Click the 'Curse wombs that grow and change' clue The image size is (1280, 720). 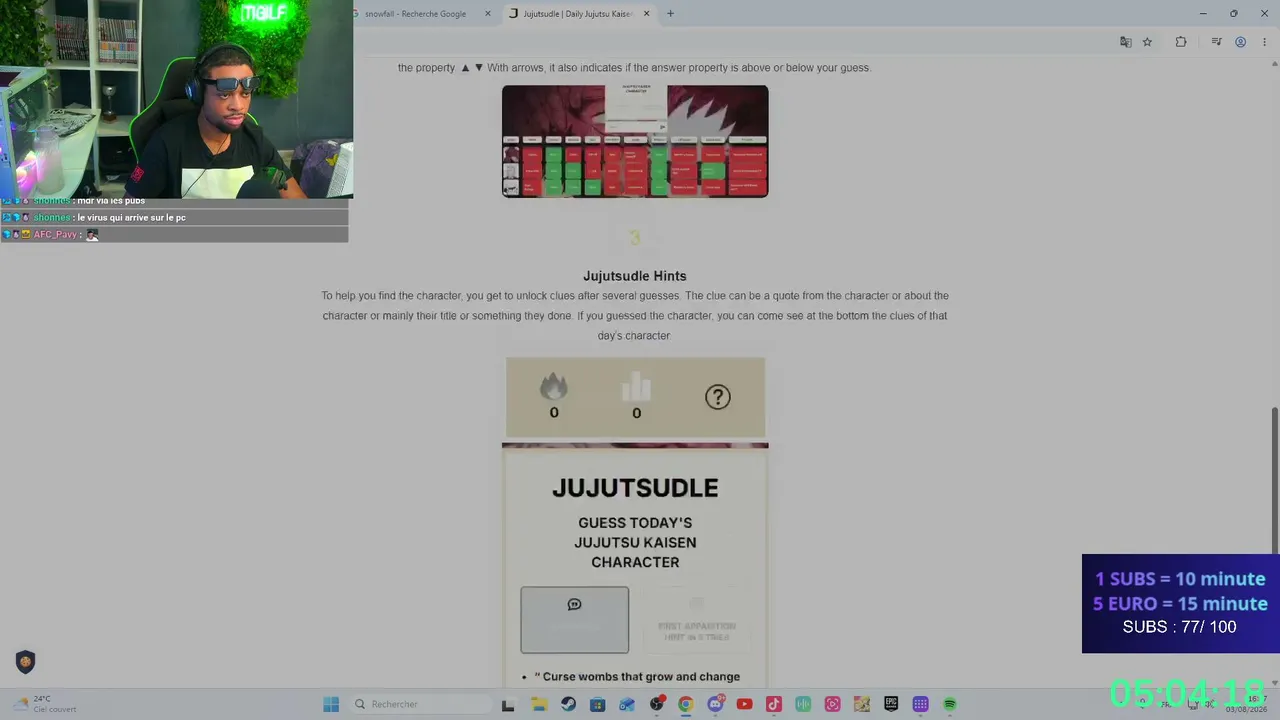click(637, 677)
